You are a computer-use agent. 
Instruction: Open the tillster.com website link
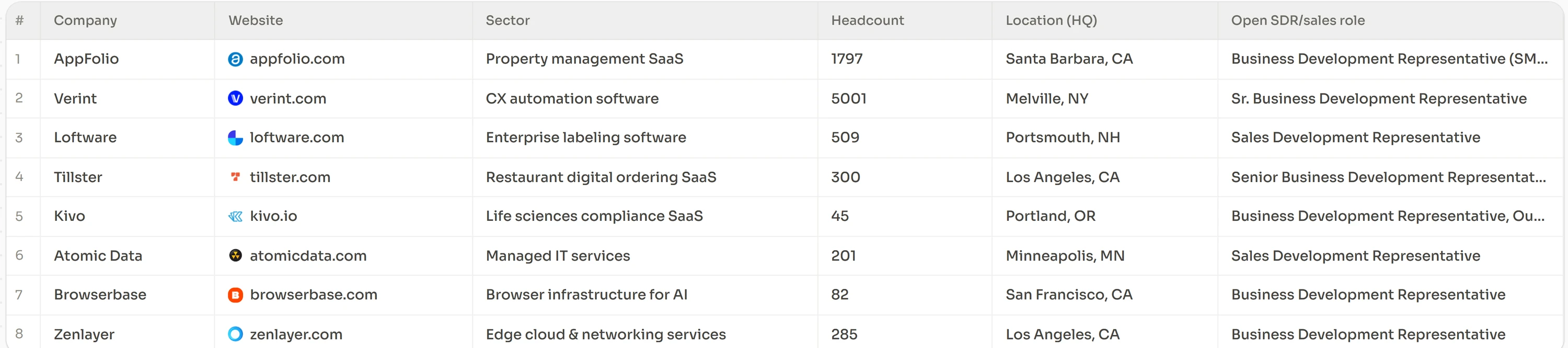tap(290, 177)
